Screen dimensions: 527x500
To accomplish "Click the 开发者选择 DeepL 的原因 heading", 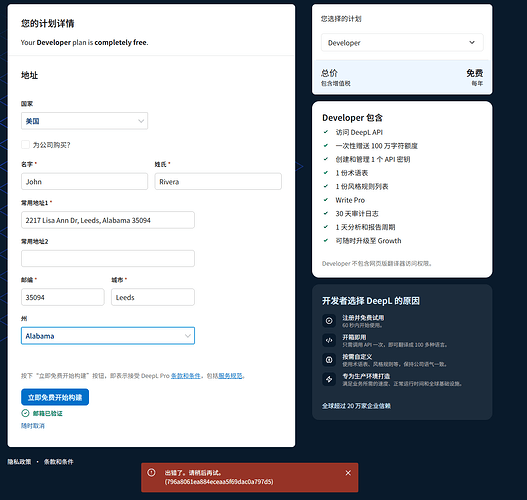I will point(371,301).
